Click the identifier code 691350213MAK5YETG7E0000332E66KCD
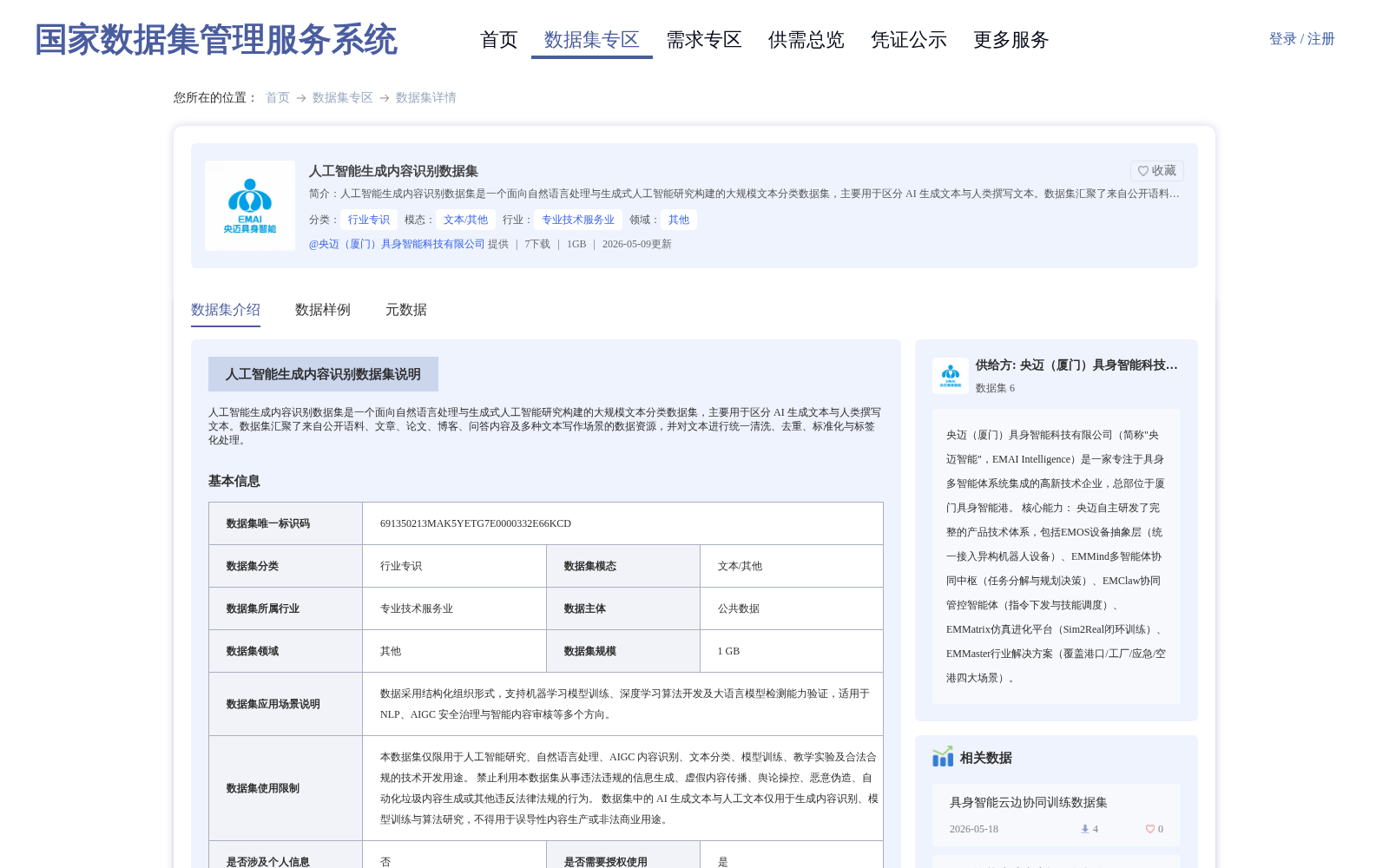The width and height of the screenshot is (1389, 868). click(x=476, y=523)
